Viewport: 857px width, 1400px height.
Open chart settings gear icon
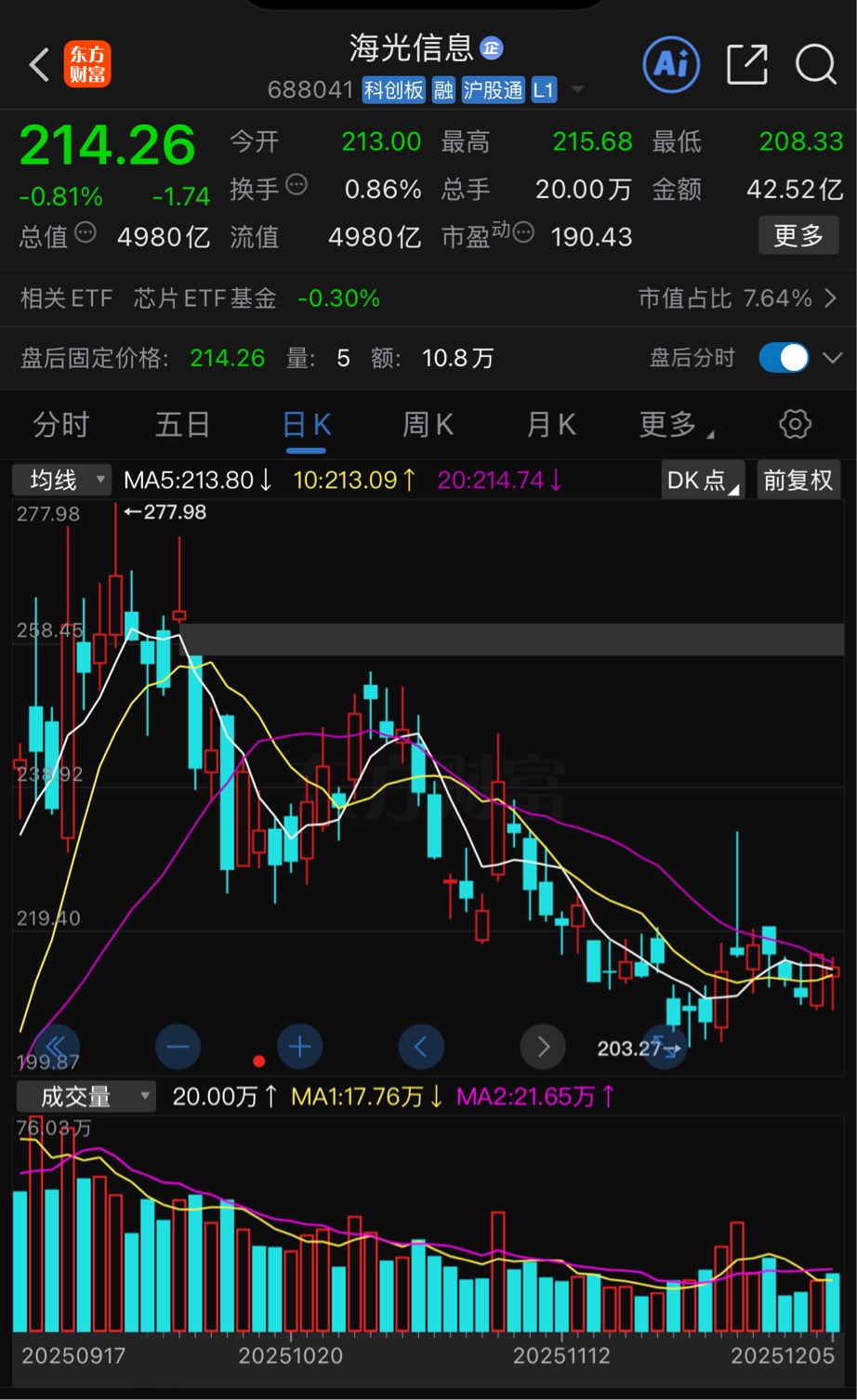coord(795,425)
